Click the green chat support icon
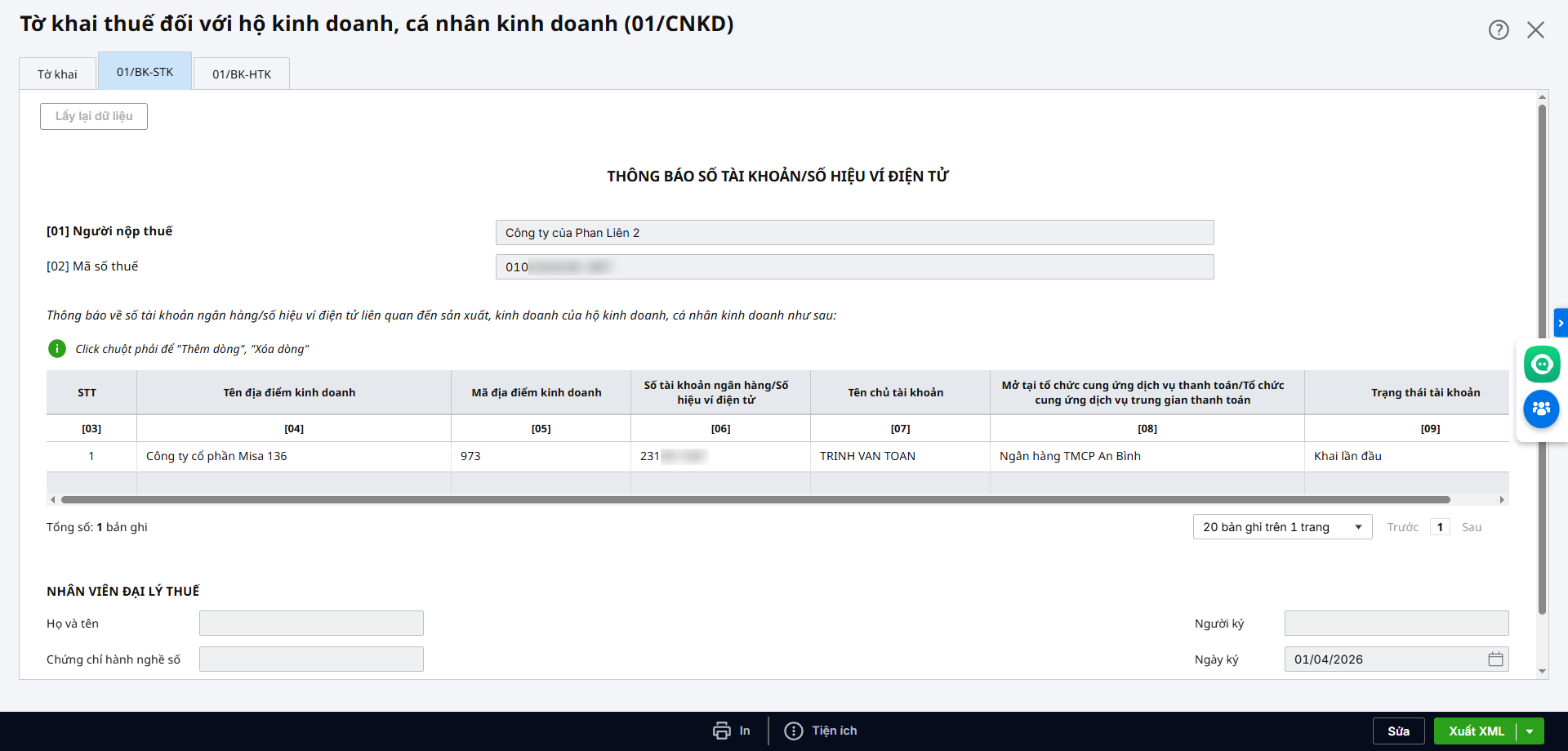Image resolution: width=1568 pixels, height=751 pixels. pyautogui.click(x=1541, y=364)
